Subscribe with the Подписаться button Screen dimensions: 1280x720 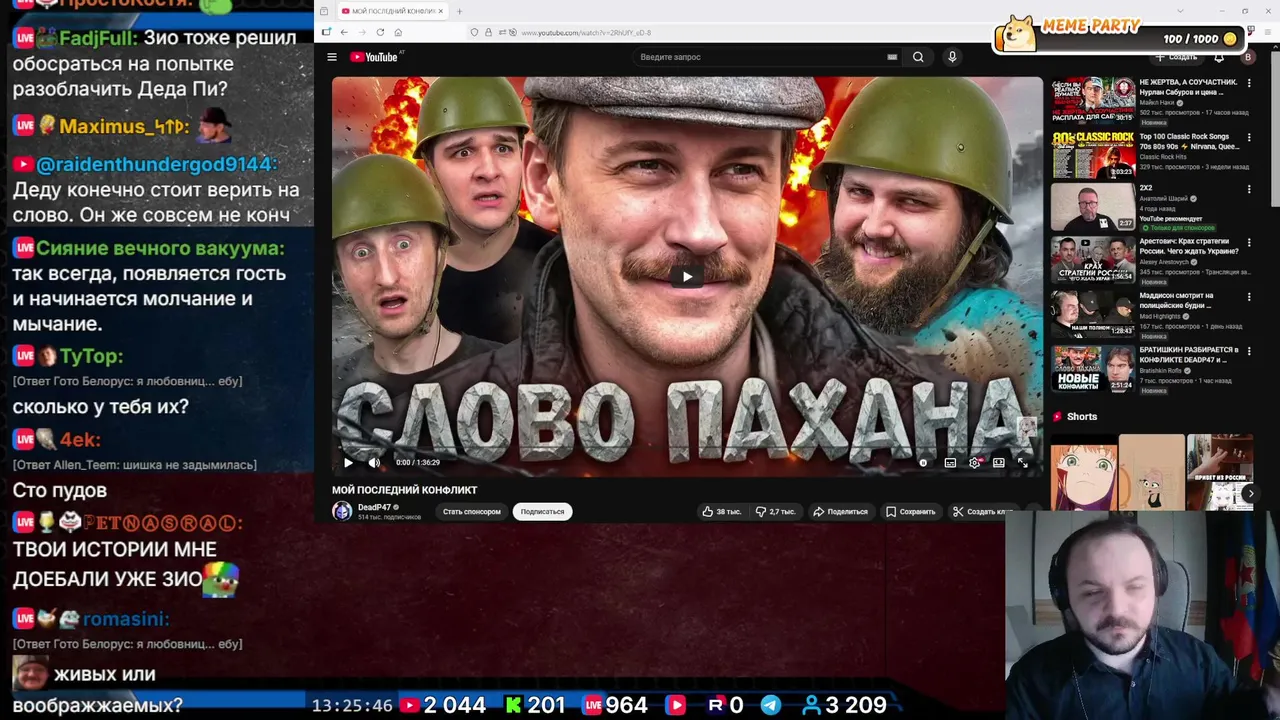coord(542,511)
